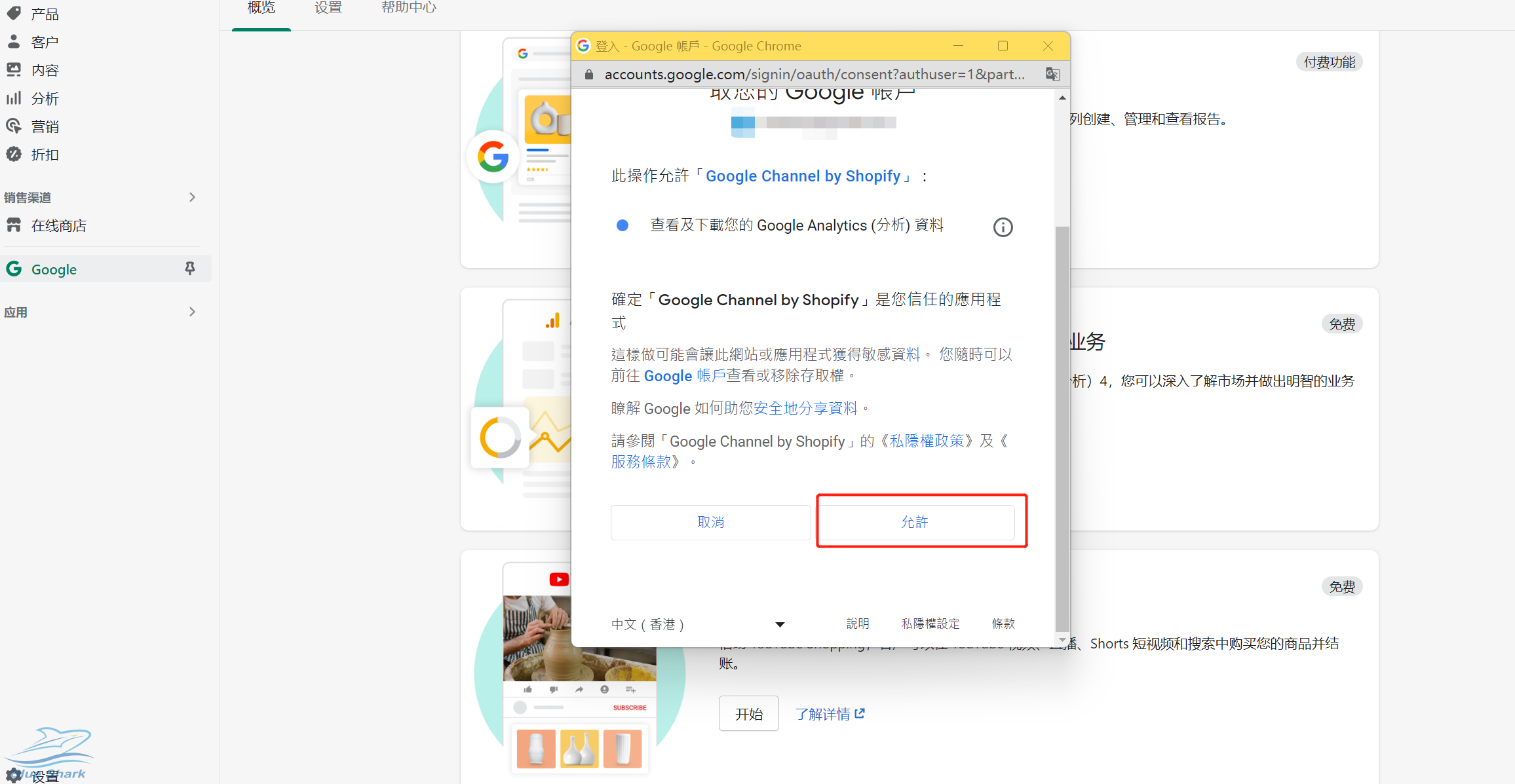Click the 免费 badge on the YouTube card
This screenshot has width=1515, height=784.
pos(1341,586)
